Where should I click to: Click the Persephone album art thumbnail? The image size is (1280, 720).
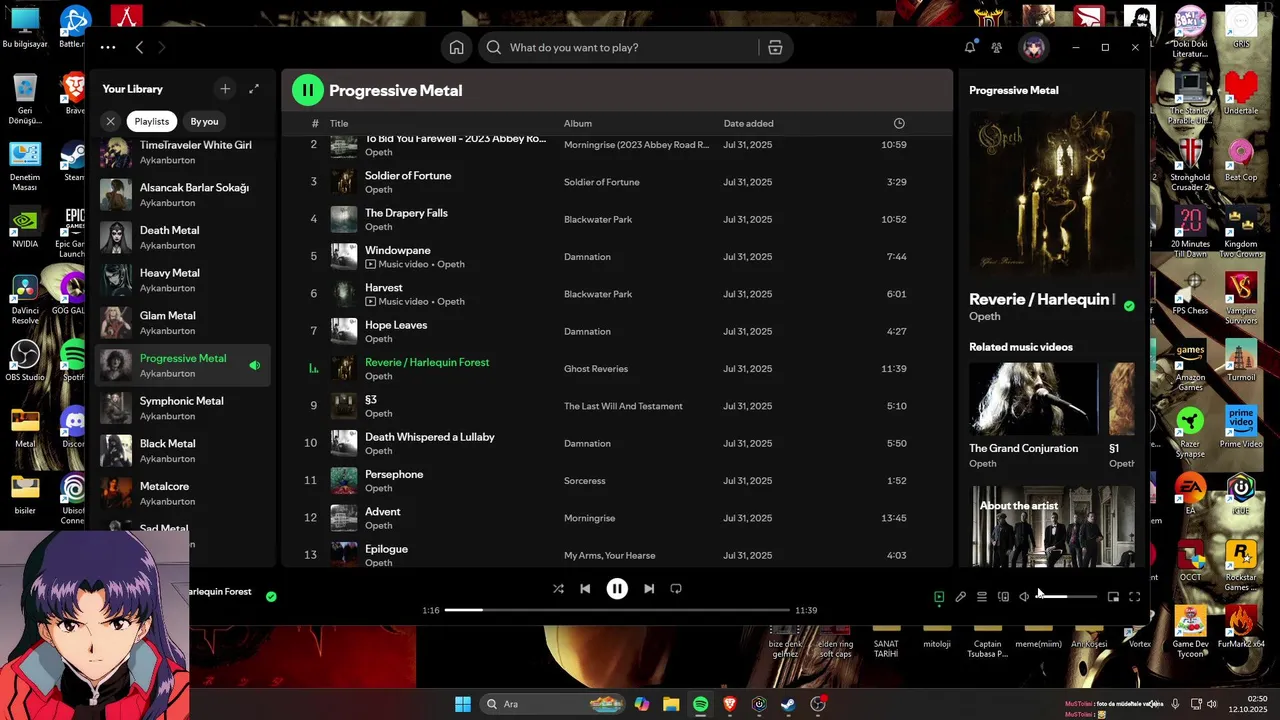(344, 481)
